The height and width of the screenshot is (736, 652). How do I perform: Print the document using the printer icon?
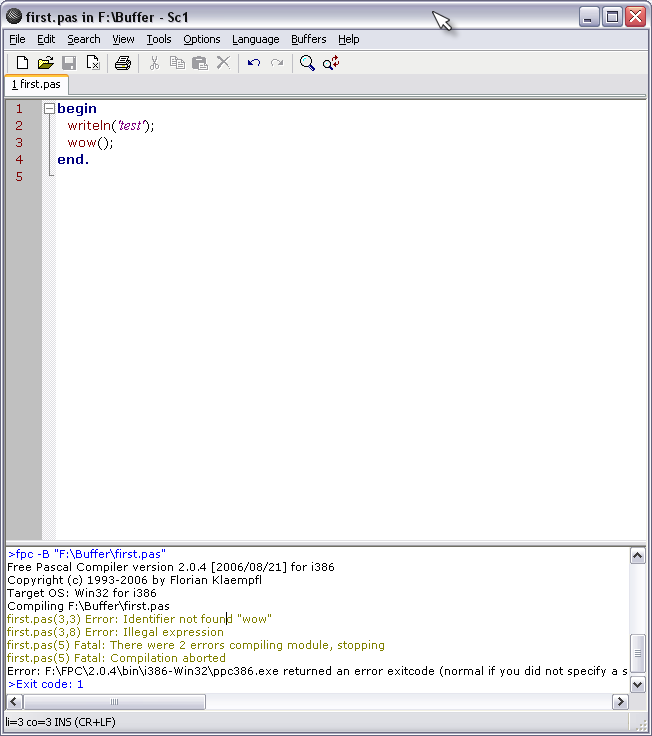pos(123,63)
